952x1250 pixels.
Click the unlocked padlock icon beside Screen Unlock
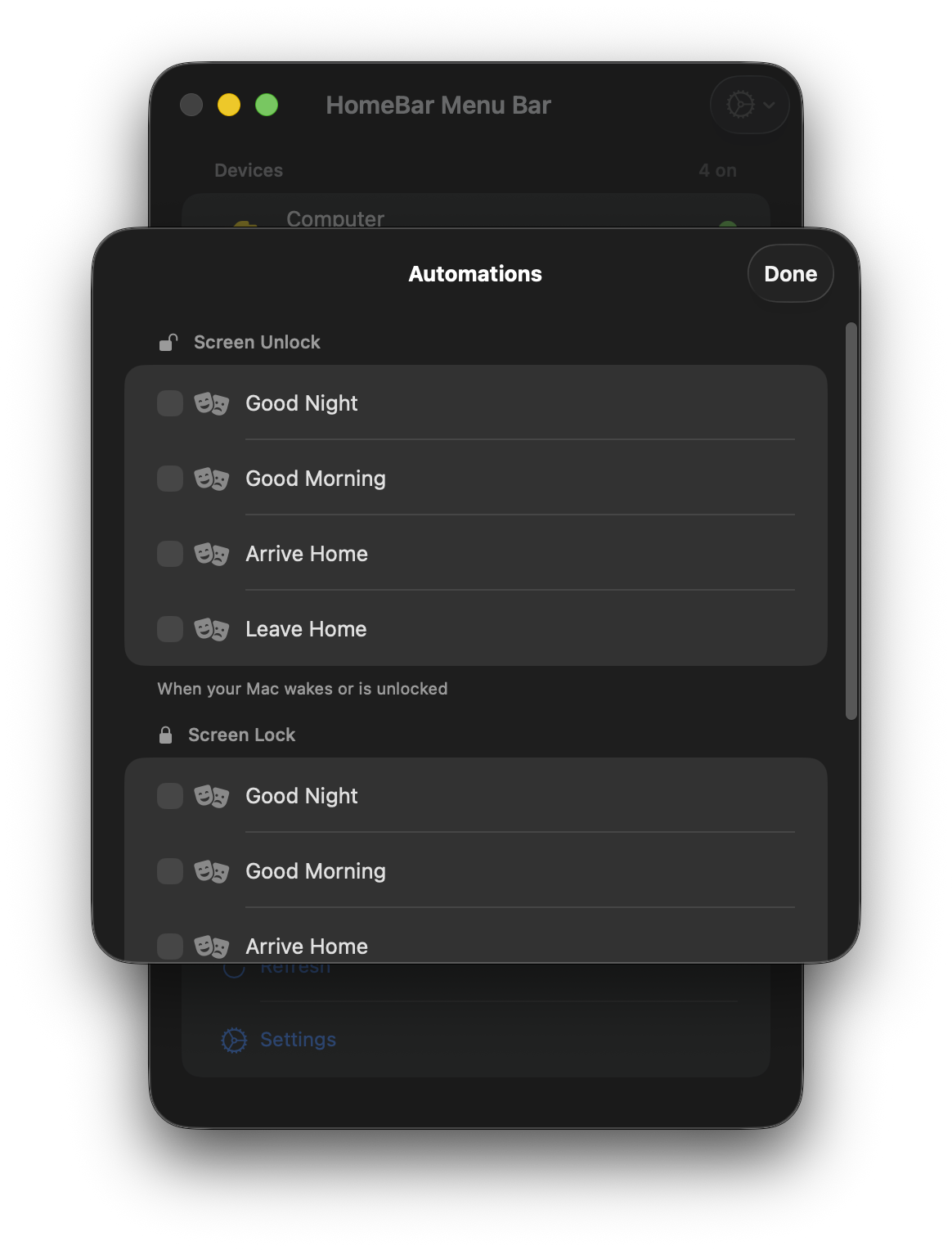point(167,342)
